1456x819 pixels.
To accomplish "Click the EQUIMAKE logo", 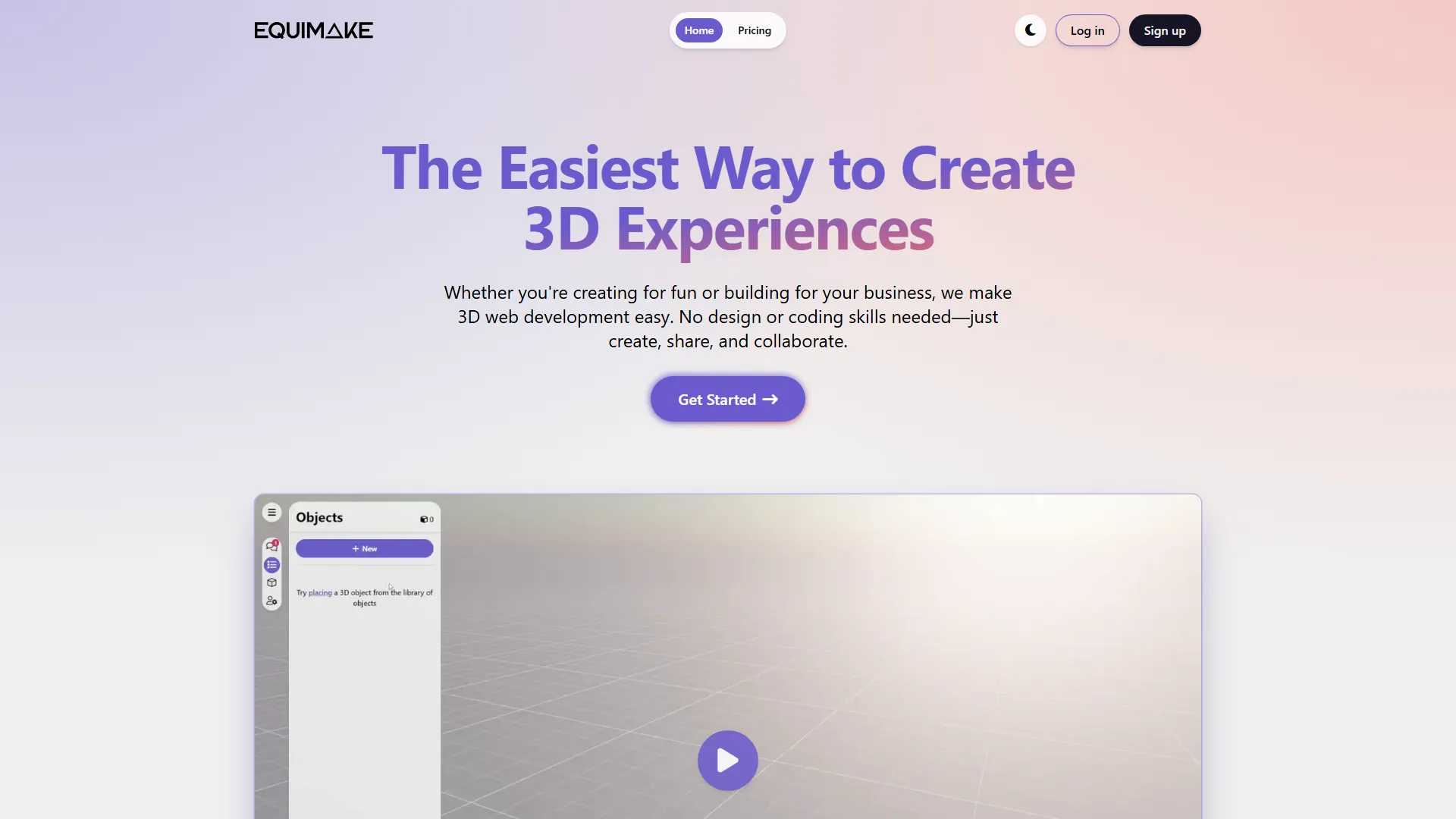I will [x=313, y=30].
